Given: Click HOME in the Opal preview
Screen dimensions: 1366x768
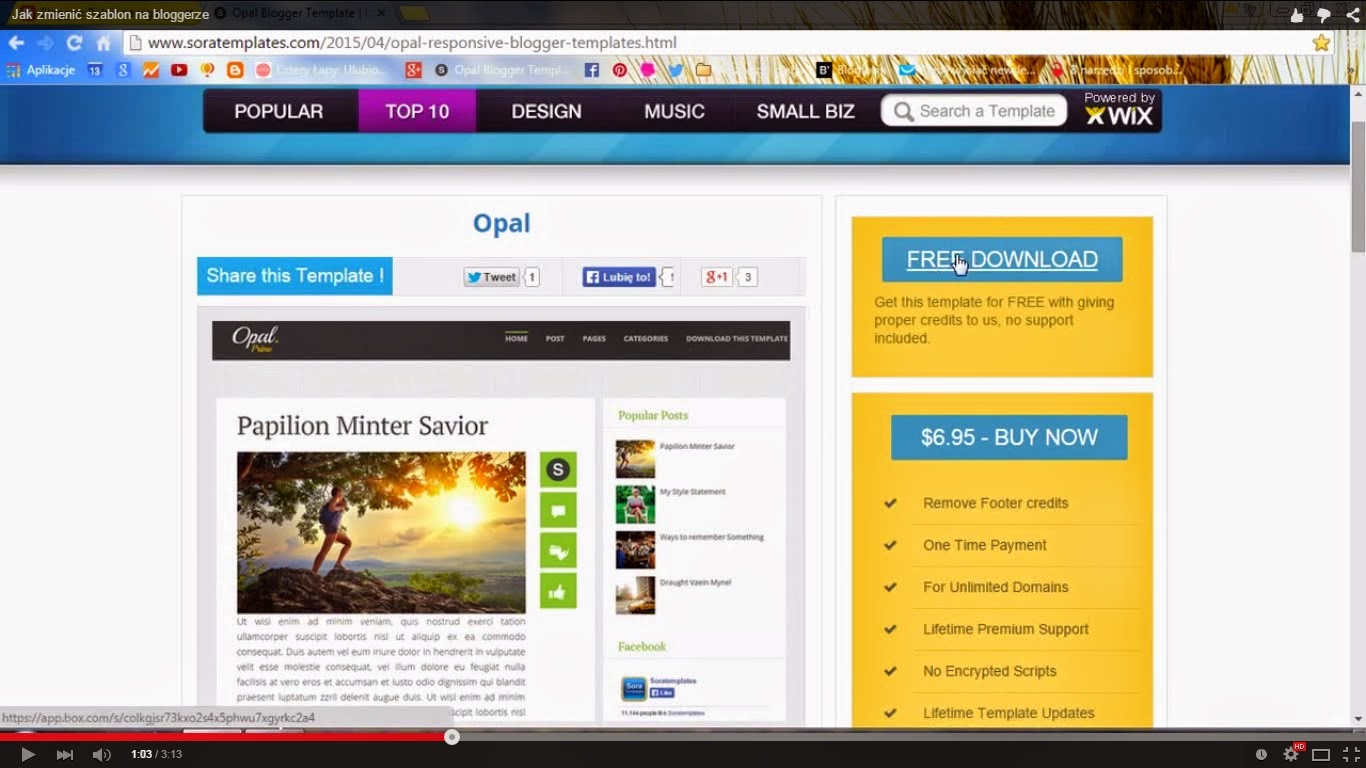Looking at the screenshot, I should pos(516,338).
